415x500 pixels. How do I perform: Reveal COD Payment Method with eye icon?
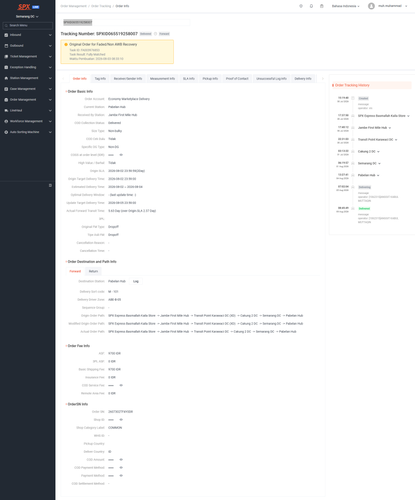(x=121, y=467)
